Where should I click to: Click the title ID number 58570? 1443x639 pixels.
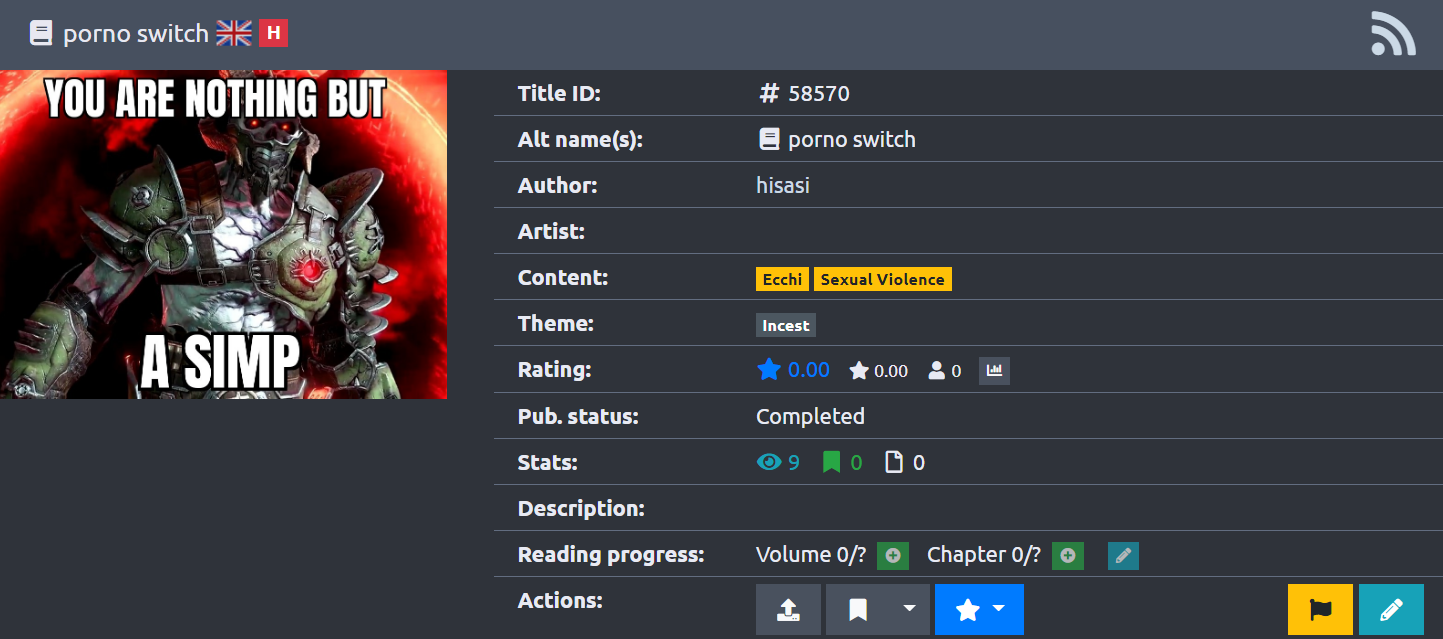pos(819,94)
